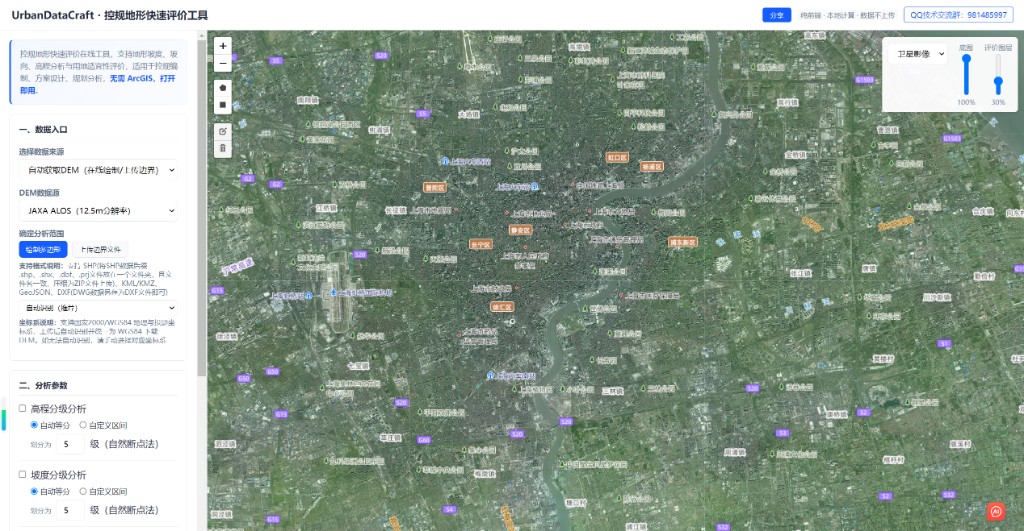Viewport: 1024px width, 531px height.
Task: Open the 卫星影像 basemap dropdown
Action: point(917,54)
